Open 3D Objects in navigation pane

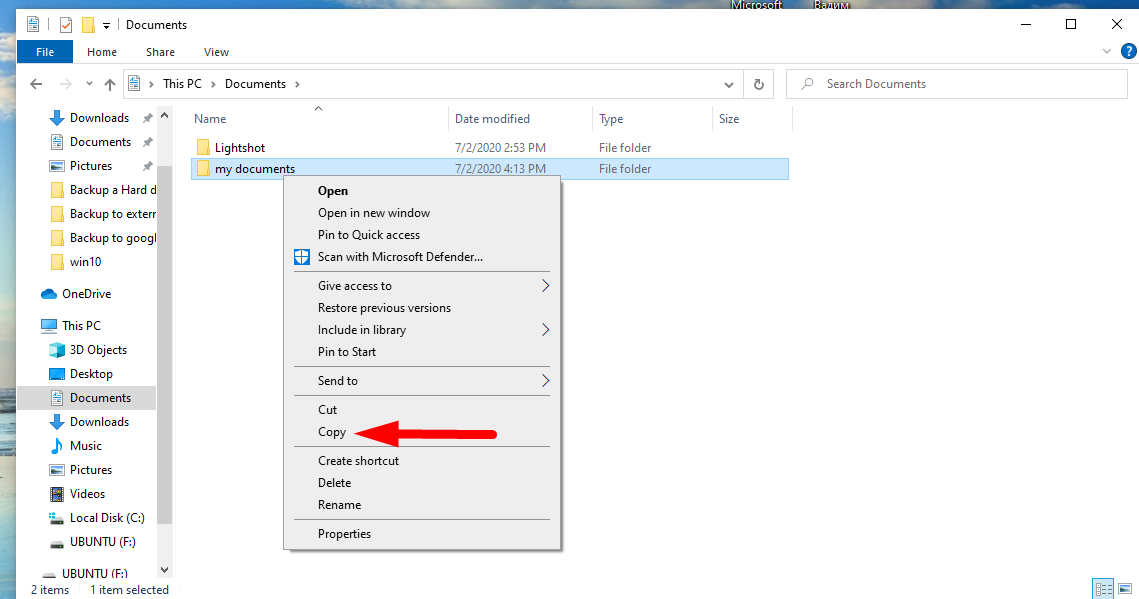click(98, 350)
